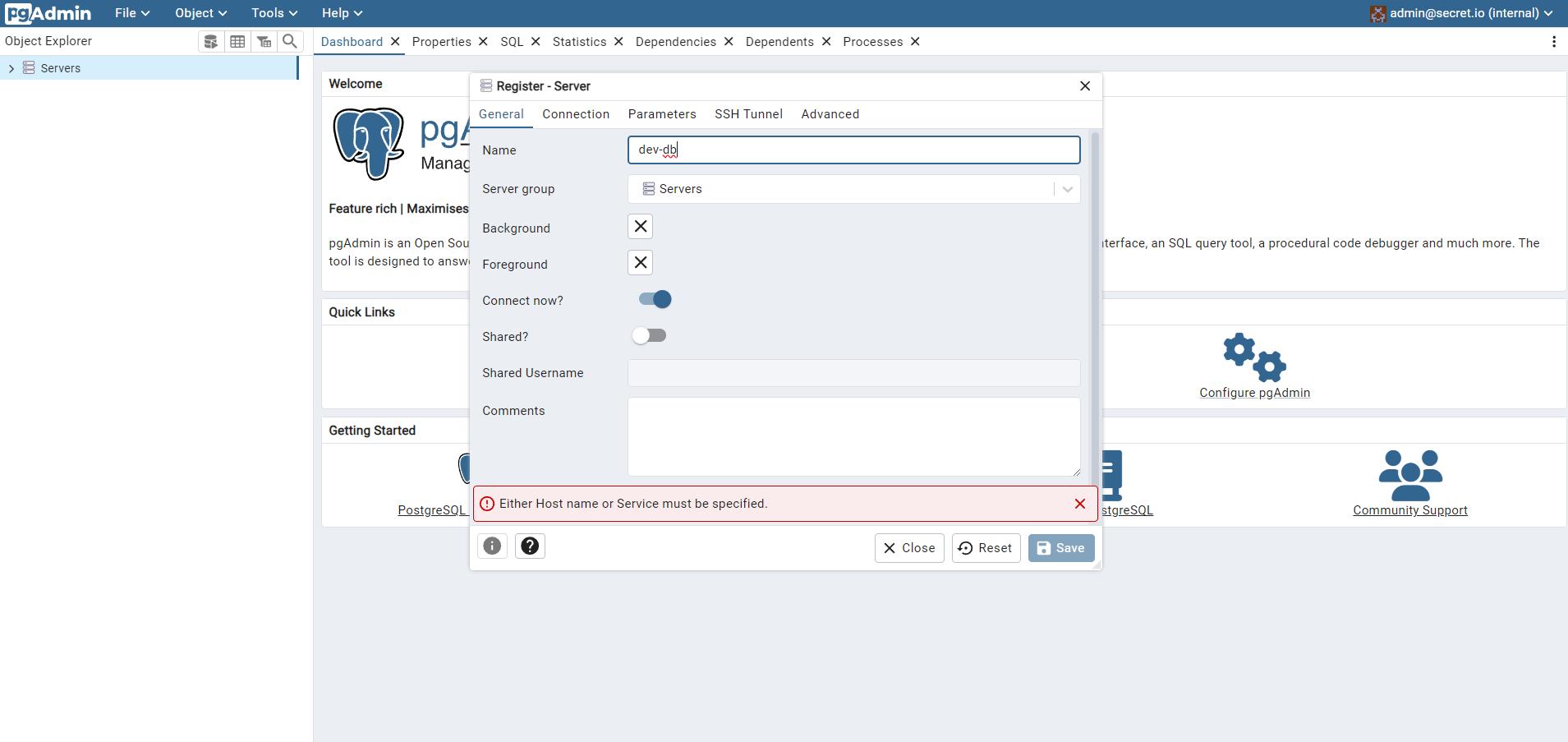The width and height of the screenshot is (1568, 742).
Task: Switch to the SSH Tunnel tab
Action: click(748, 114)
